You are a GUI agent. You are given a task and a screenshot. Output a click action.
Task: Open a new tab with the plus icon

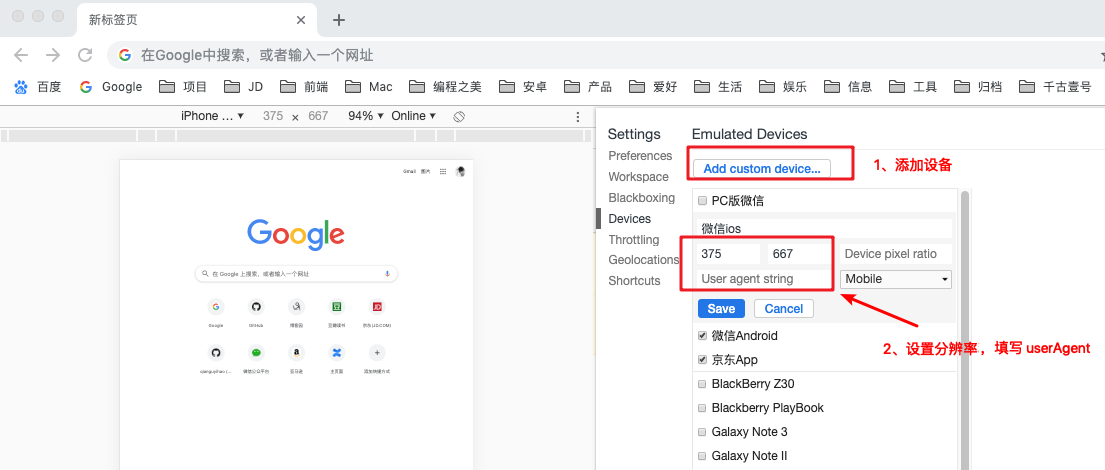click(339, 20)
